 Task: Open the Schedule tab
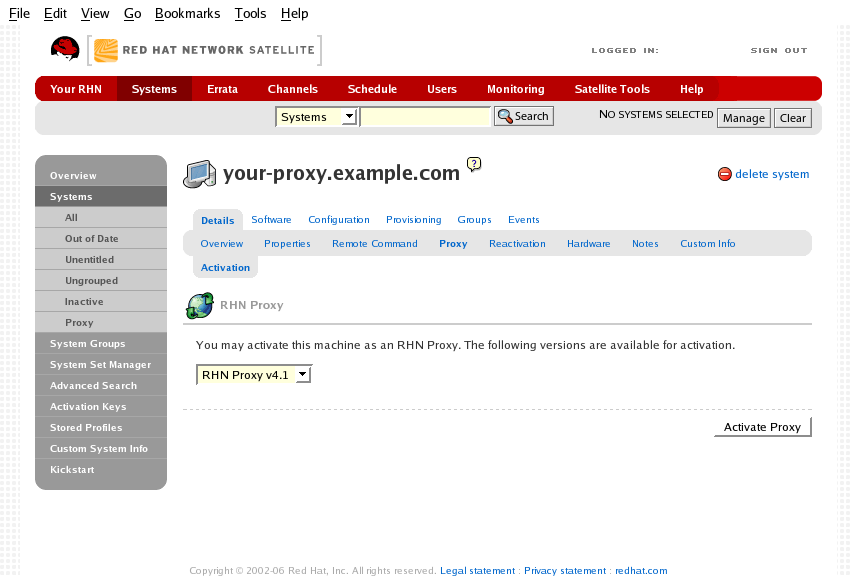(372, 89)
